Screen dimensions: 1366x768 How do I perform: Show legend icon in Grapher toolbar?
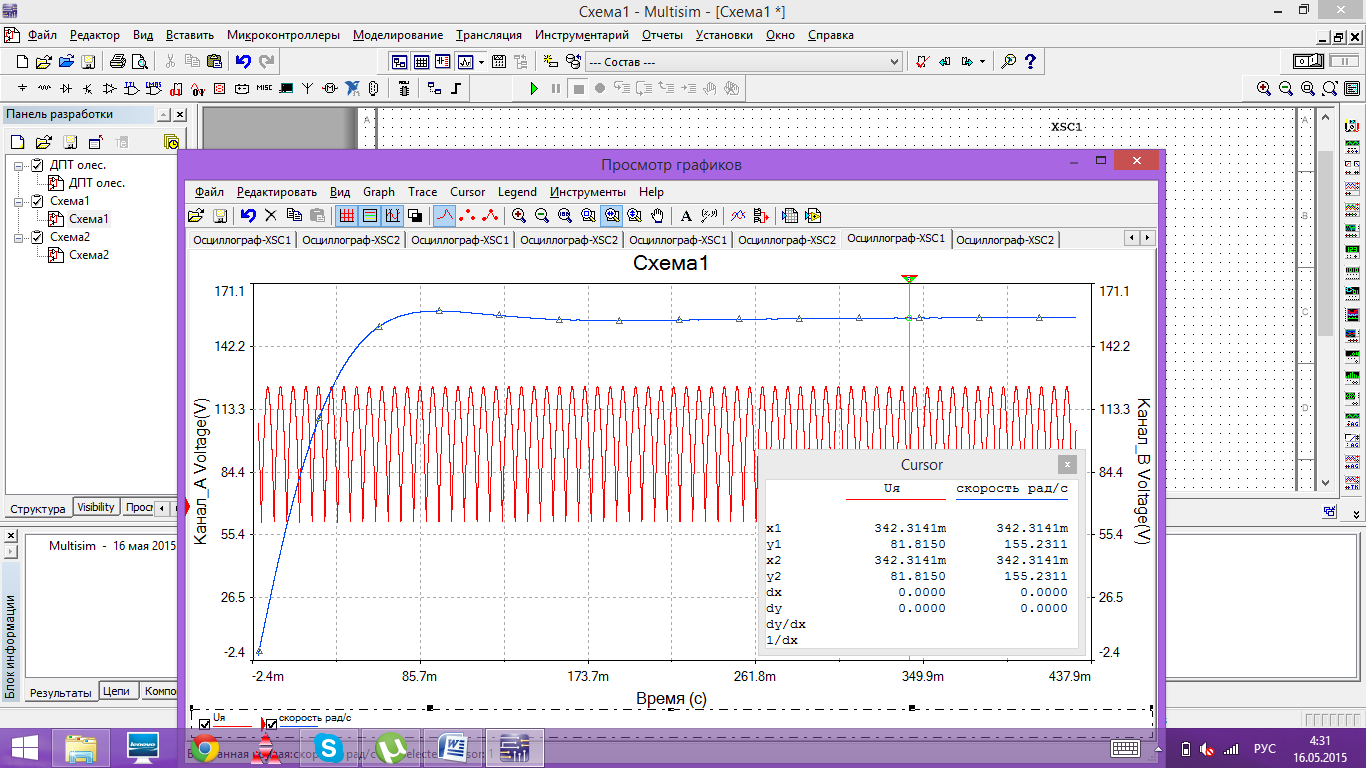[370, 215]
